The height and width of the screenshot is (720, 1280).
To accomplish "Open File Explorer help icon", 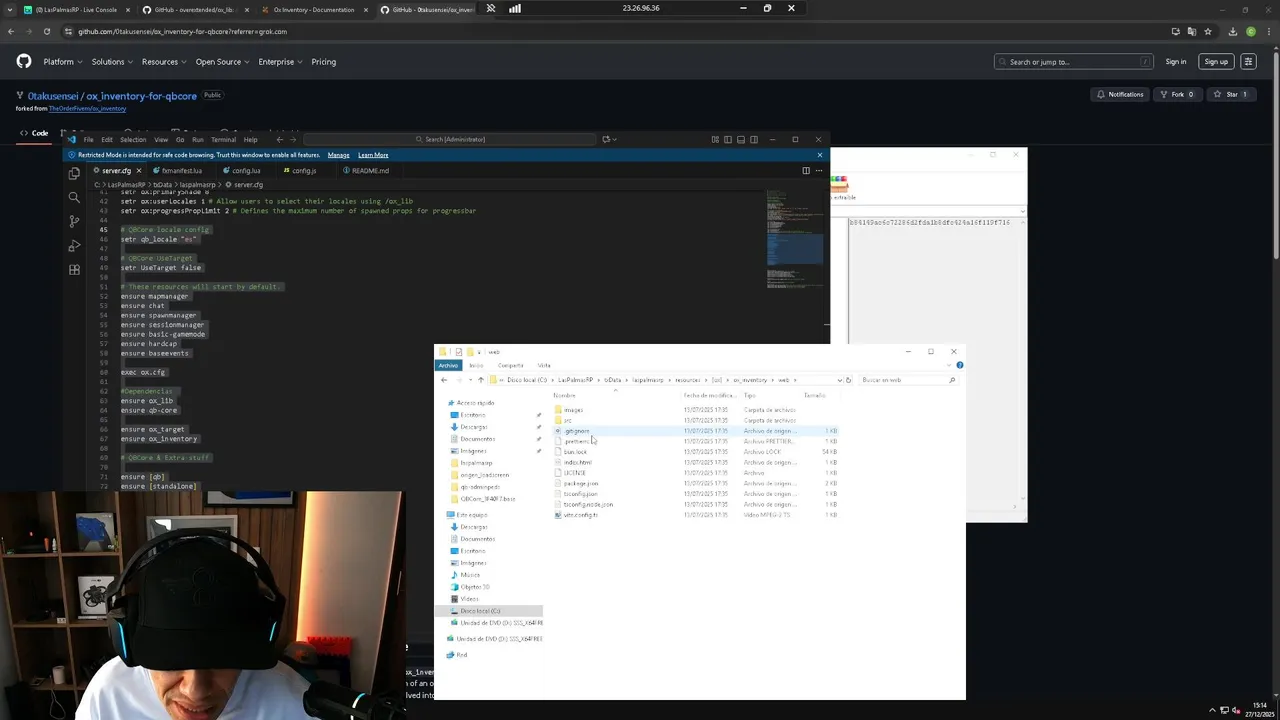I will click(959, 365).
